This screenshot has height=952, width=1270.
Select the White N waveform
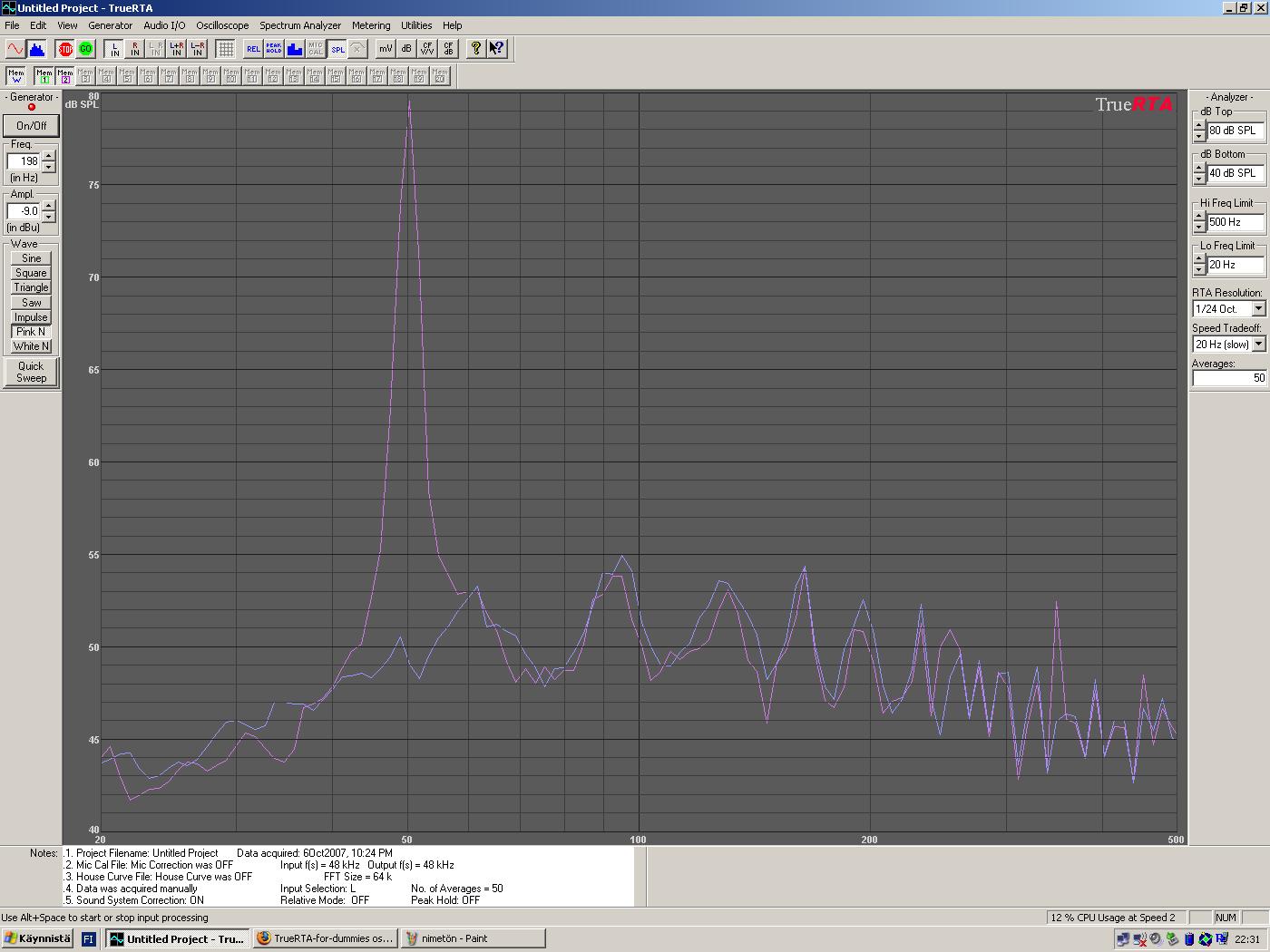coord(31,346)
